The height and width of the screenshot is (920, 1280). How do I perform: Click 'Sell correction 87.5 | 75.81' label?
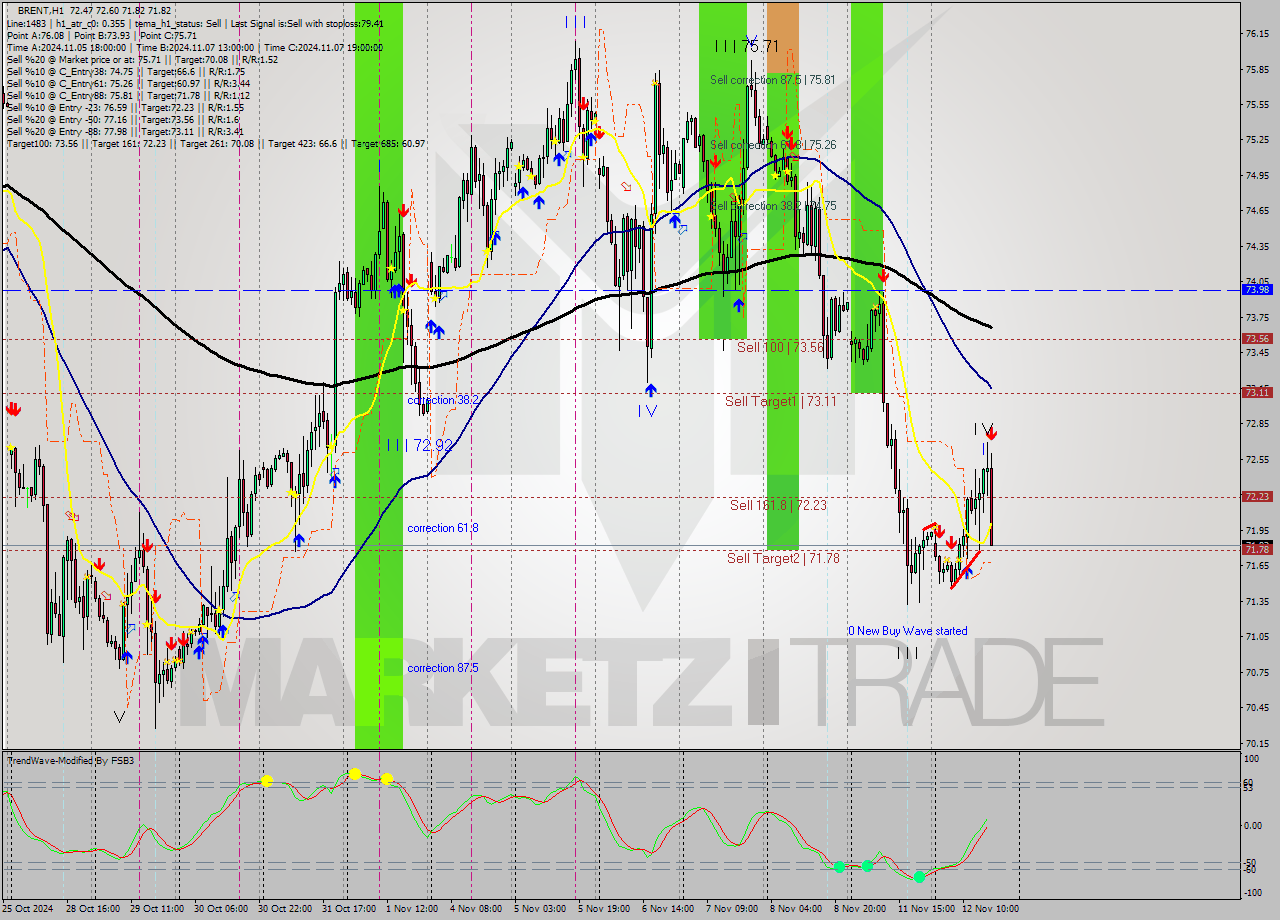(x=773, y=80)
